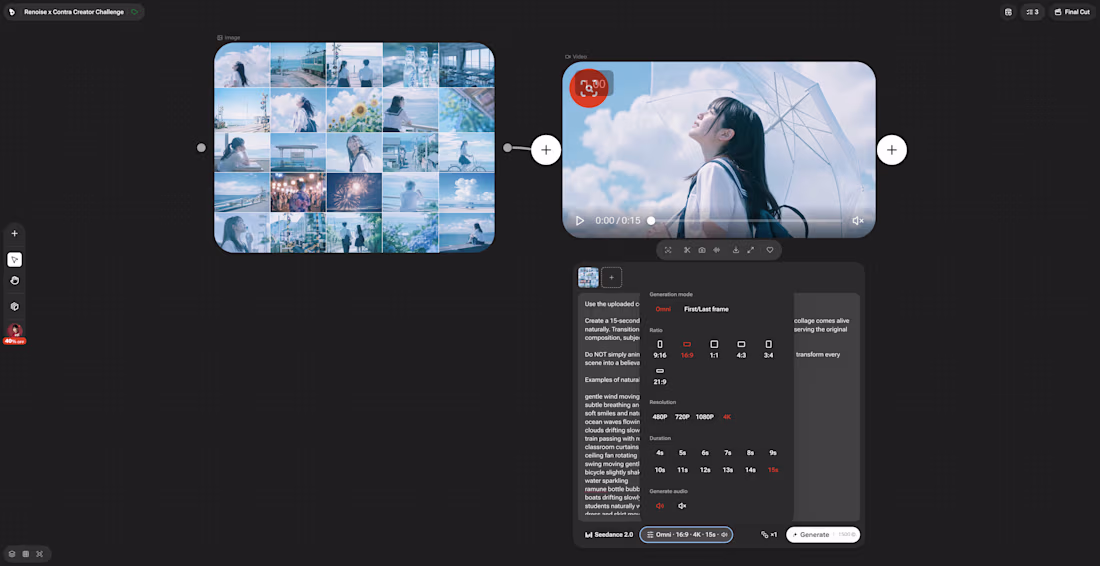Open the Renoise x Contra Creator Challenge title
Viewport: 1100px width, 566px height.
click(74, 12)
